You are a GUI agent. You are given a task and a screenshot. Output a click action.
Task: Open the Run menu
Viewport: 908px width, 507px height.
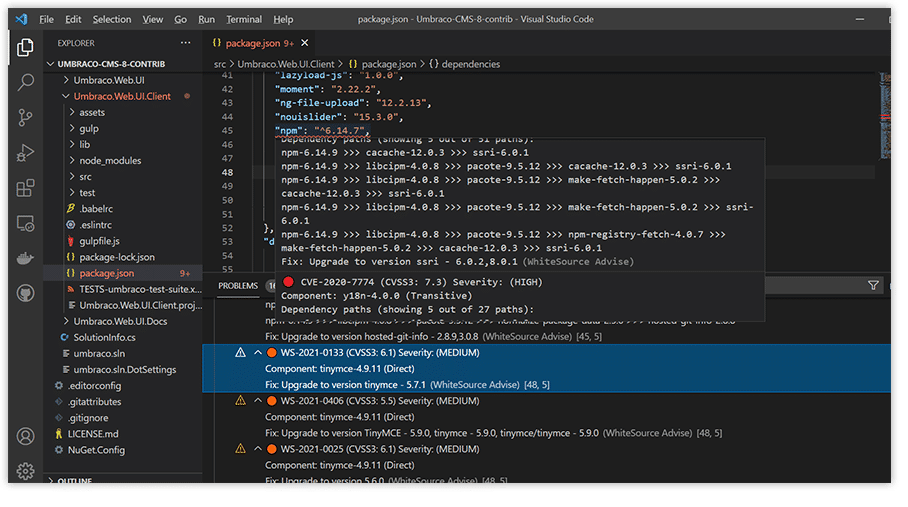point(206,19)
